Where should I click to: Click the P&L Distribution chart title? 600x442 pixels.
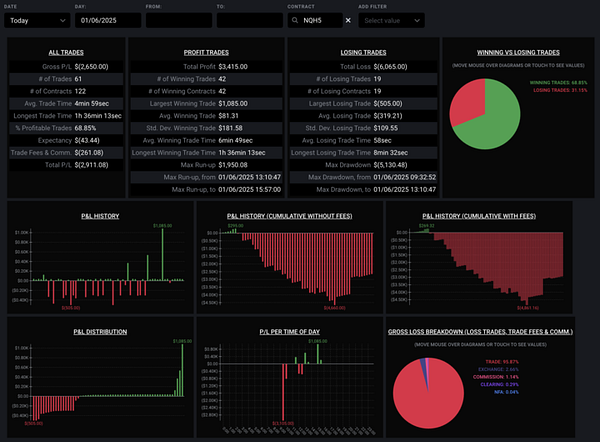pyautogui.click(x=100, y=332)
